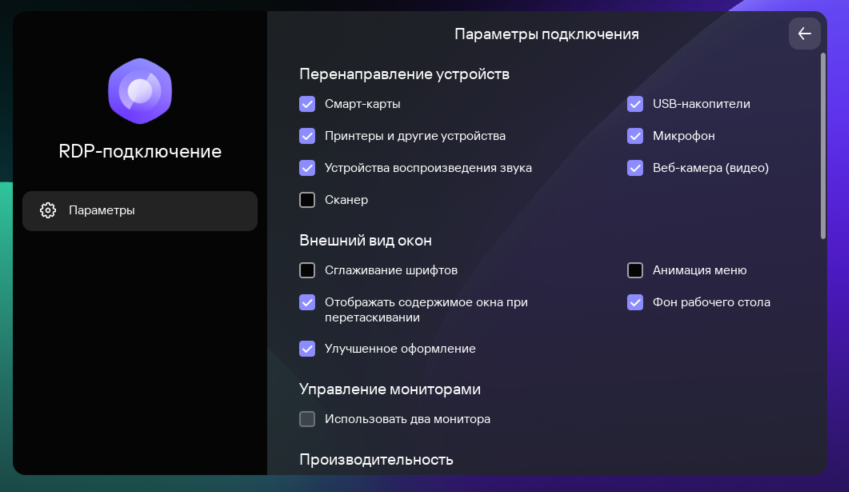
Task: Uncheck Принтеры и другие устройства checkbox
Action: [x=307, y=136]
